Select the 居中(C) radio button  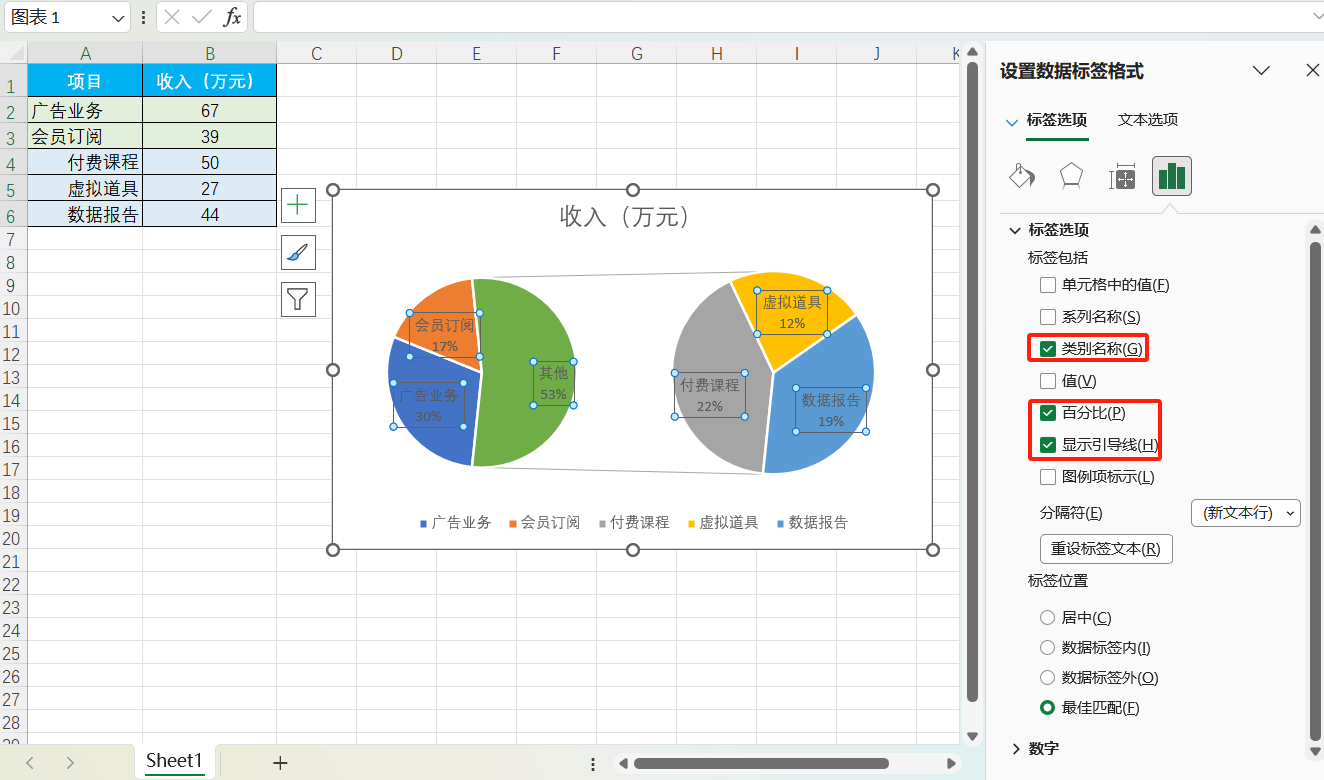point(1047,617)
